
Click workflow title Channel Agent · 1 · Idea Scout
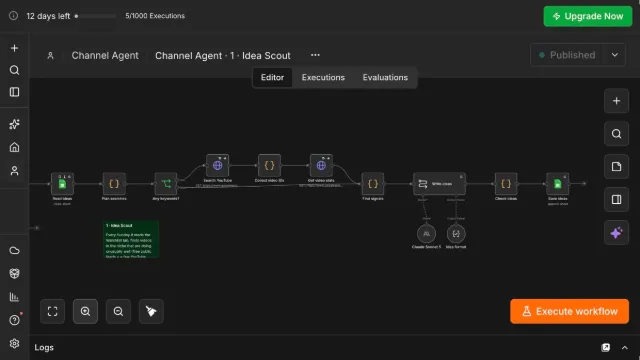point(222,56)
